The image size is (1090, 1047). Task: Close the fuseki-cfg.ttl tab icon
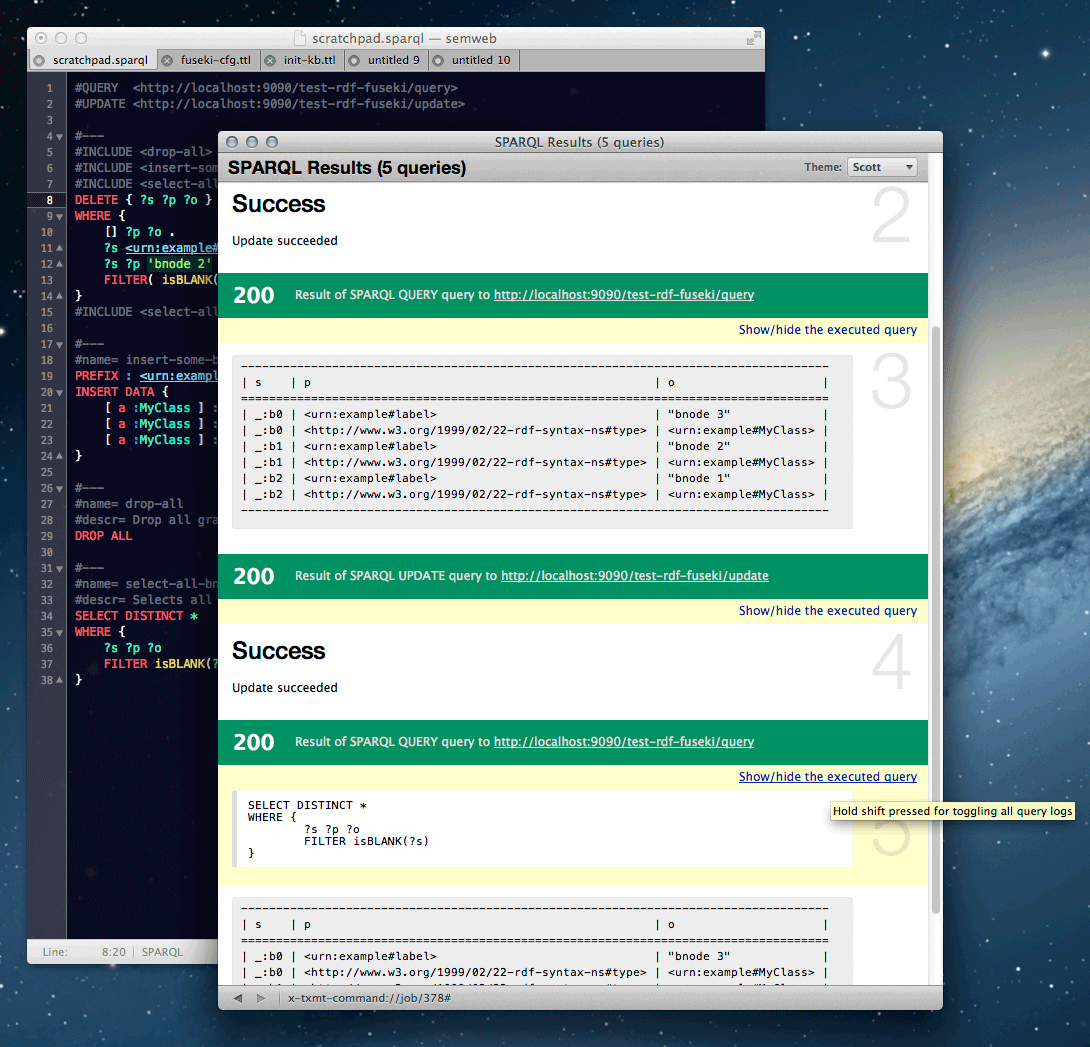tap(167, 60)
